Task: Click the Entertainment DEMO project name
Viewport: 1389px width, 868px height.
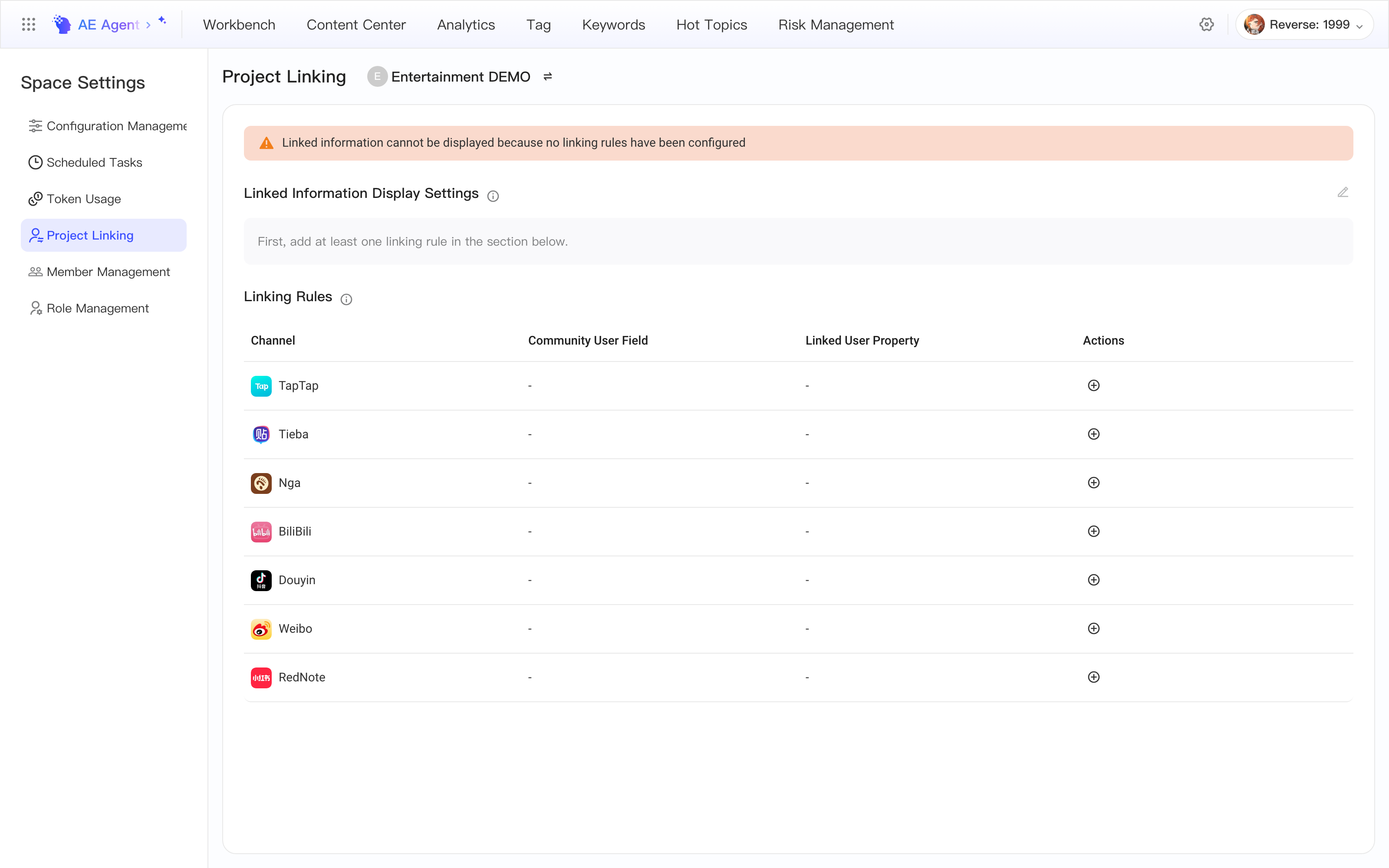Action: coord(460,76)
